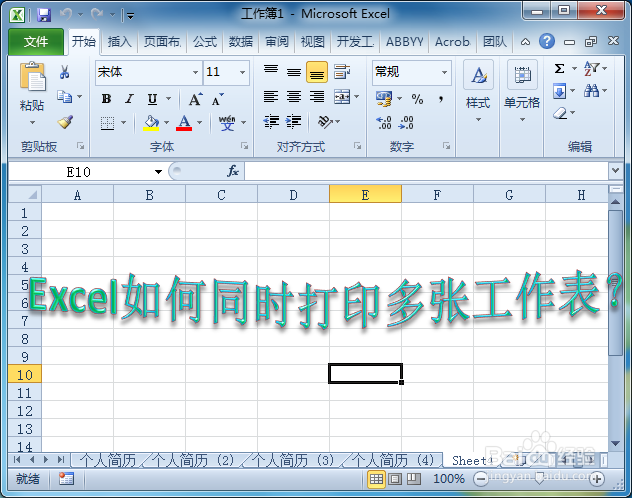Save the workbook from quick access
The height and width of the screenshot is (498, 632).
point(44,15)
